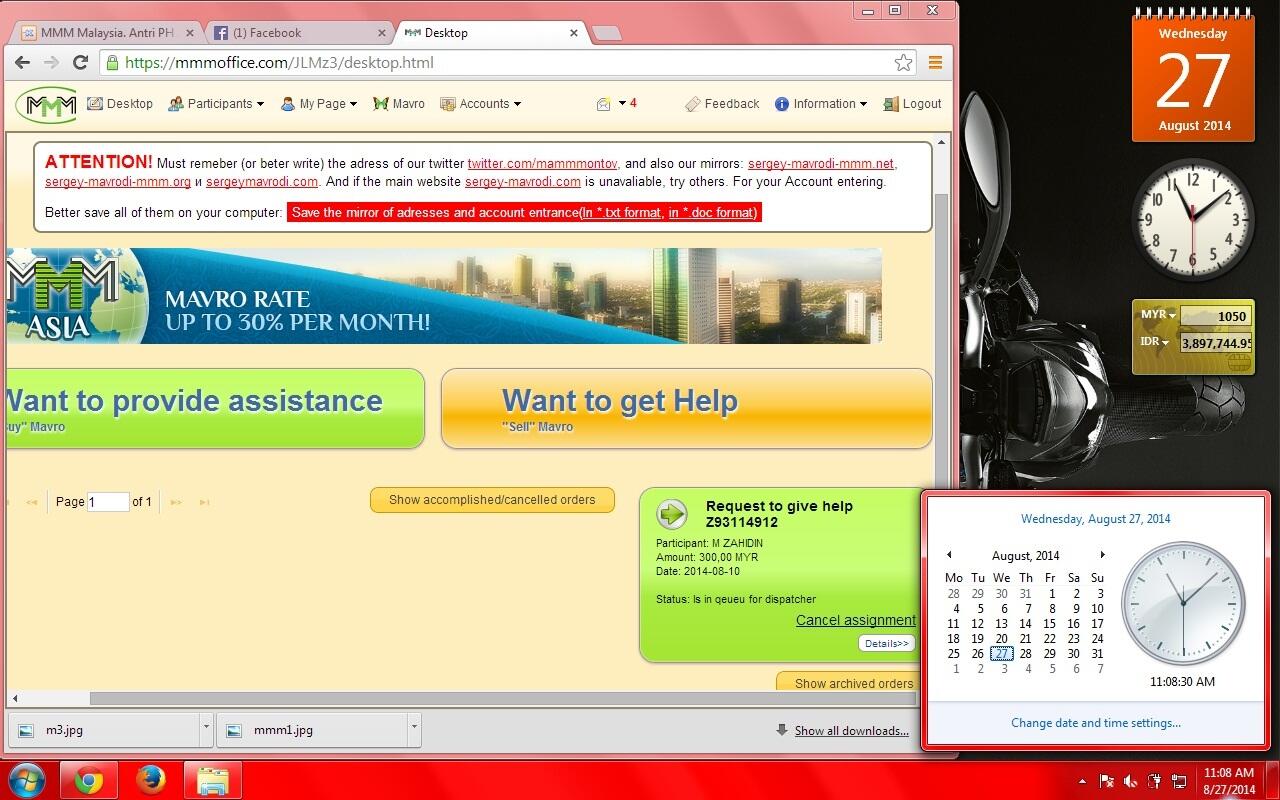The width and height of the screenshot is (1280, 800).
Task: Open downloaded file m3.jpg
Action: [x=105, y=730]
